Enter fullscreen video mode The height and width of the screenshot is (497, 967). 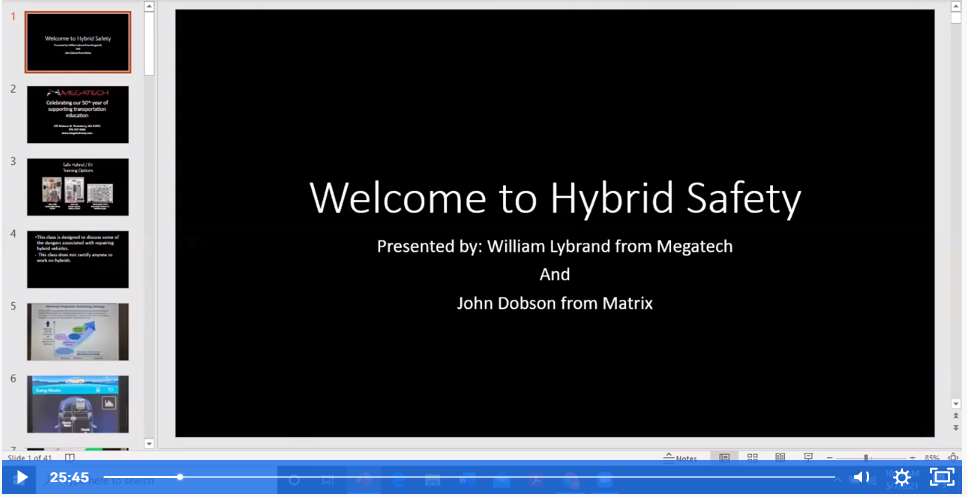[x=942, y=477]
